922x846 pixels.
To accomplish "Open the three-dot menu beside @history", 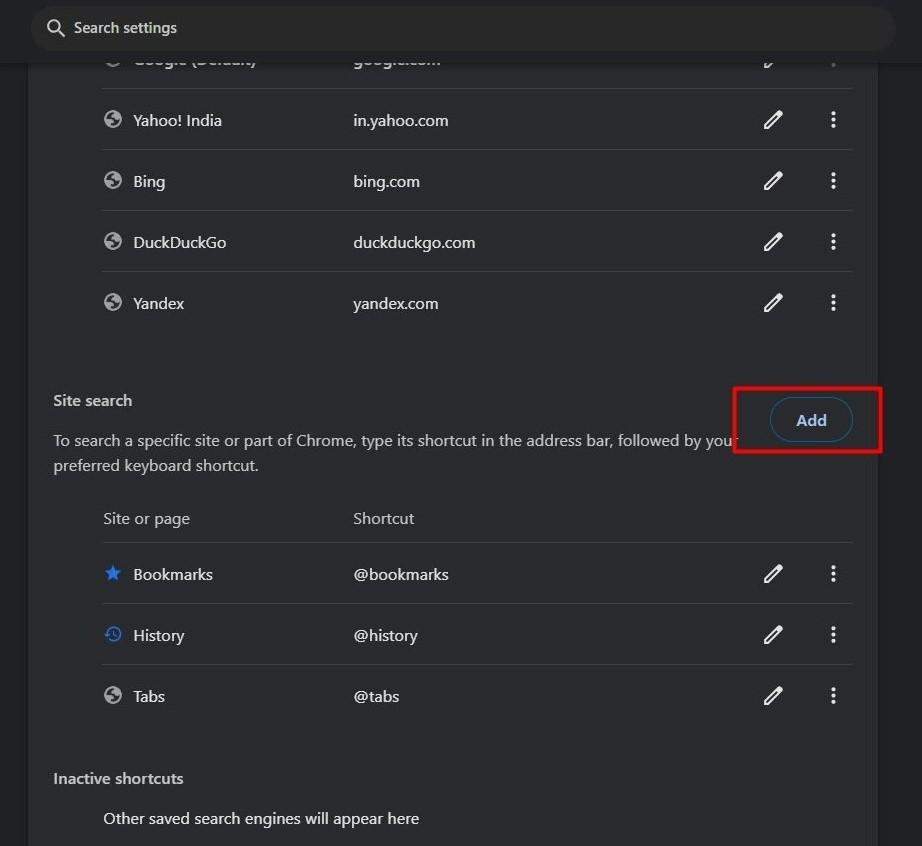I will tap(833, 634).
